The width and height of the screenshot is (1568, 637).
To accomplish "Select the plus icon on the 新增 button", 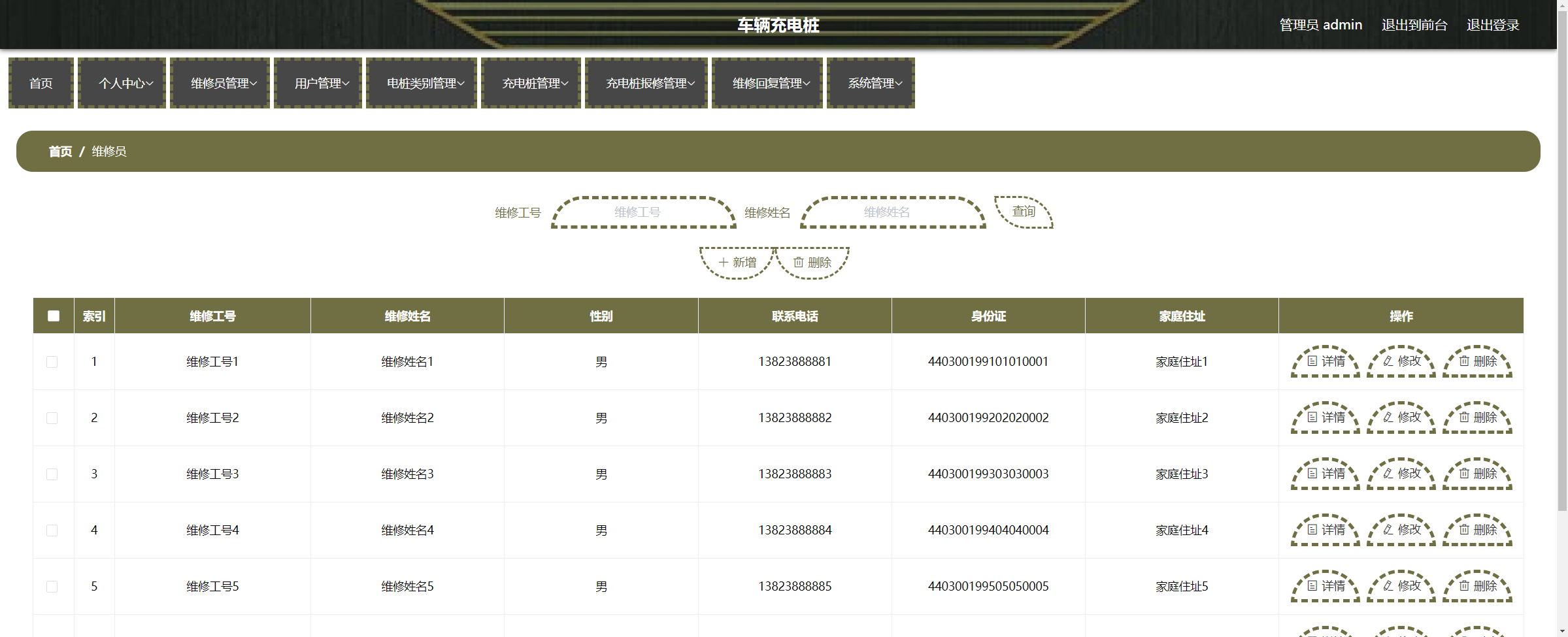I will pyautogui.click(x=724, y=261).
